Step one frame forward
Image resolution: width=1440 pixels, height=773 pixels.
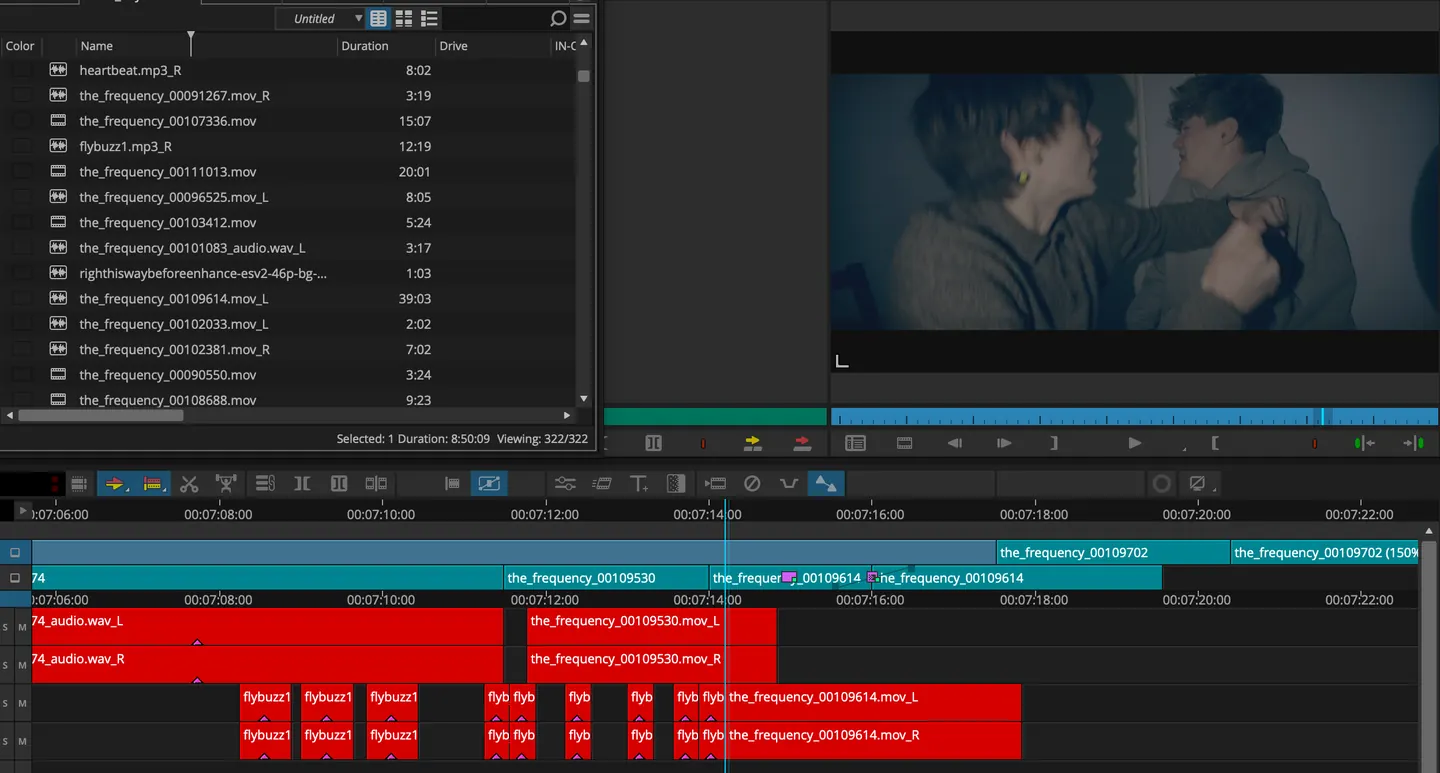pos(1004,443)
